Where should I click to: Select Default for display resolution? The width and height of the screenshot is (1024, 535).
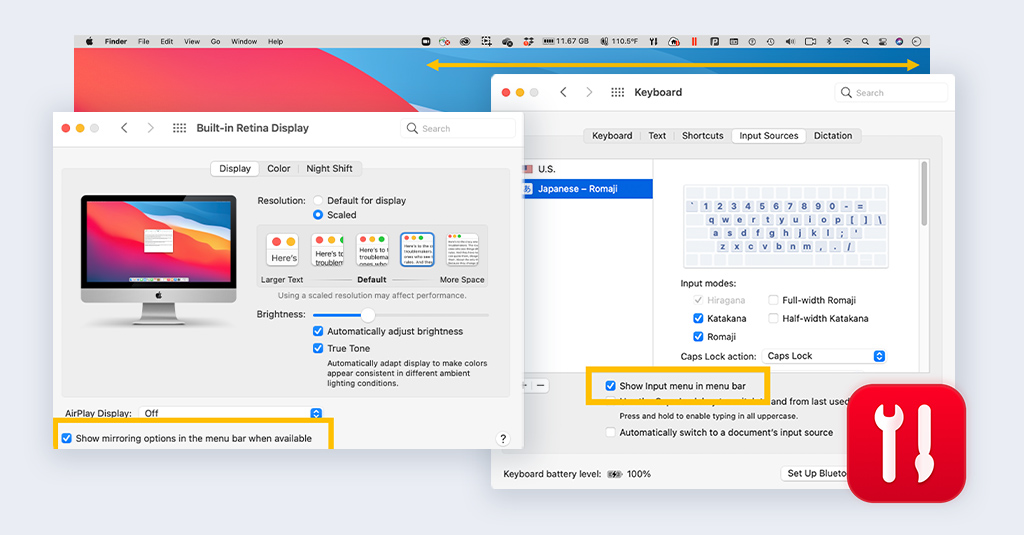pyautogui.click(x=318, y=201)
